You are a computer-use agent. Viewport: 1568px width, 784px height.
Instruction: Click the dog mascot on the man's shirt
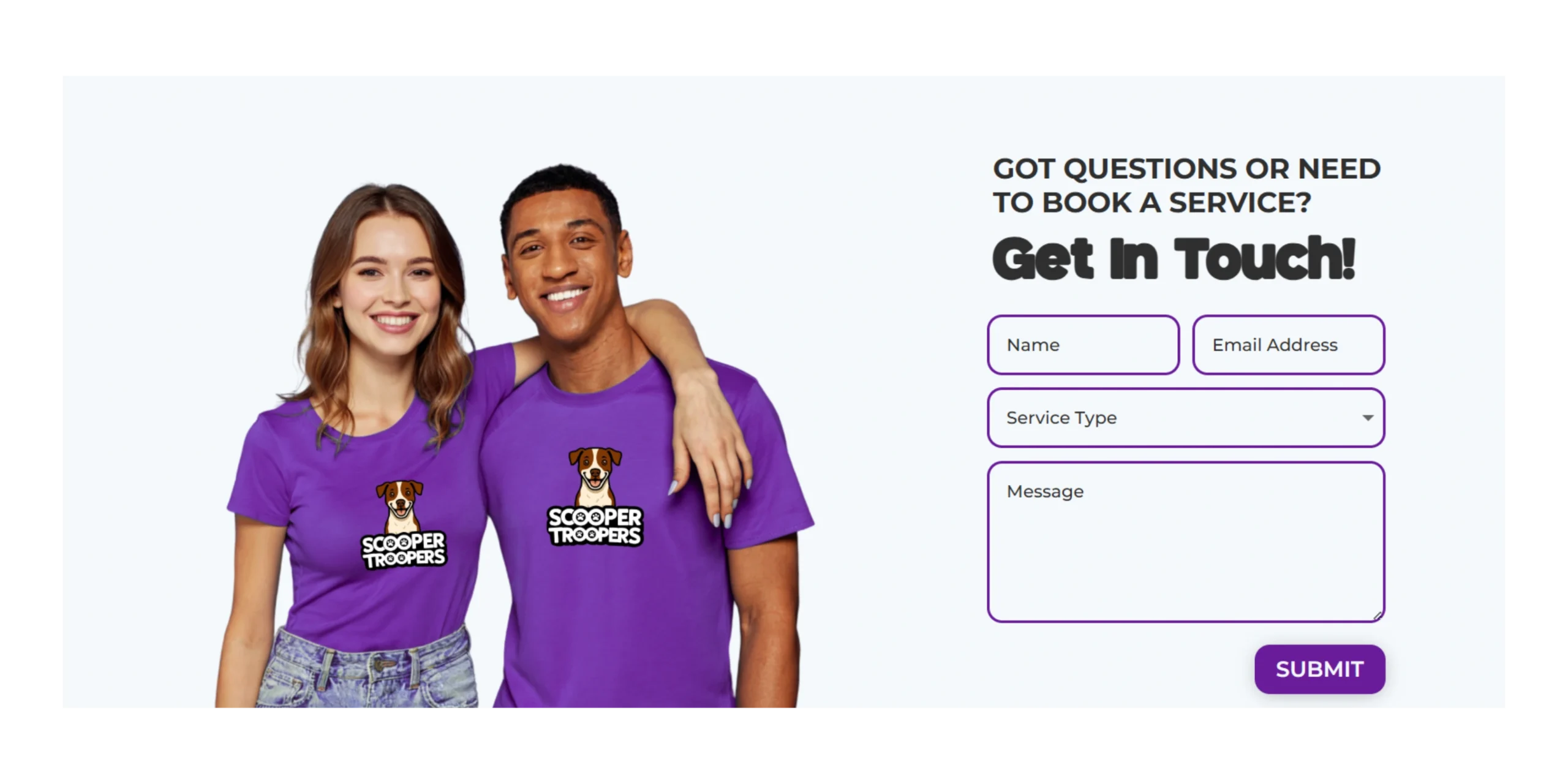pyautogui.click(x=595, y=476)
